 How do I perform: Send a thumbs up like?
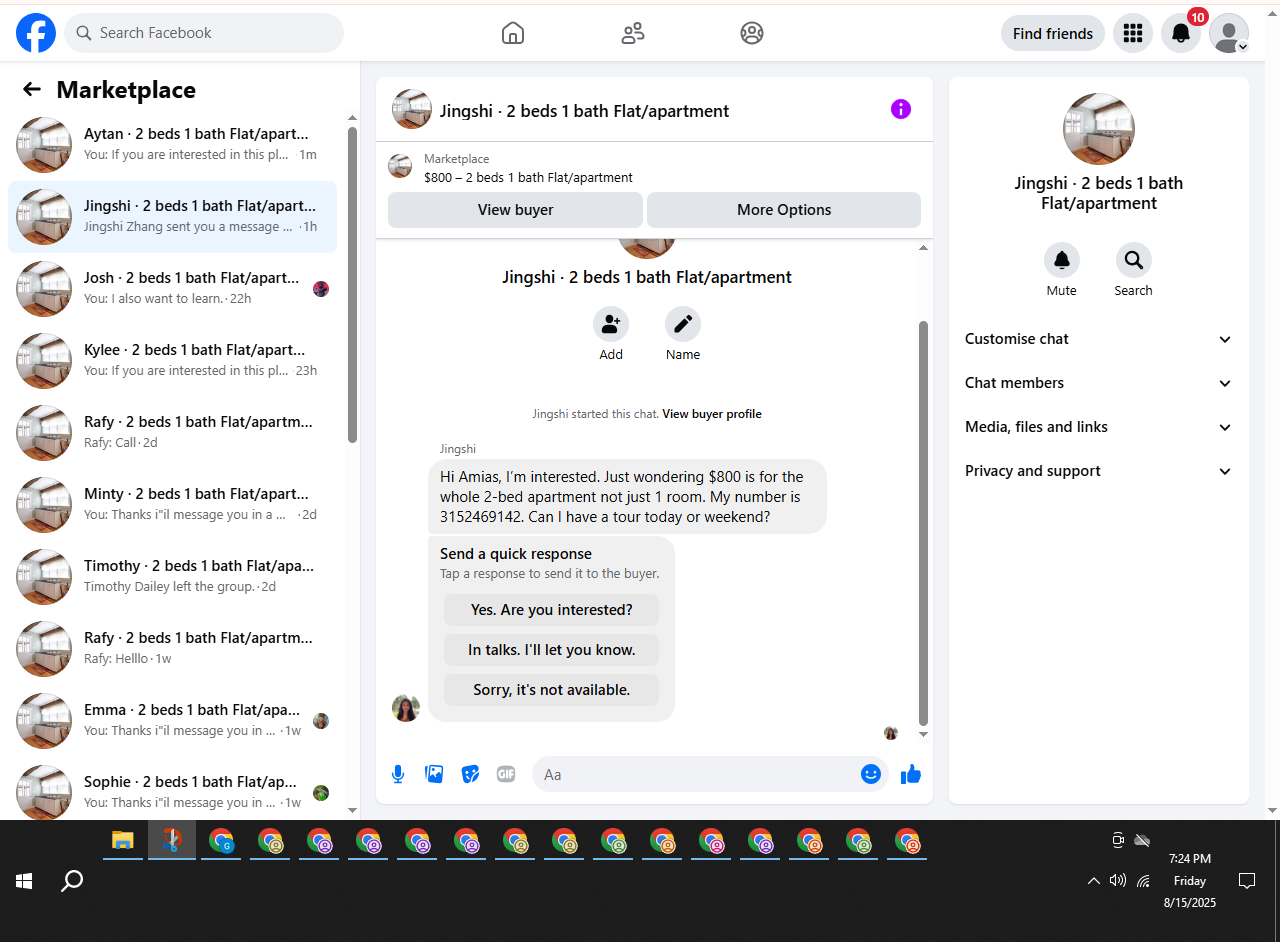[910, 774]
